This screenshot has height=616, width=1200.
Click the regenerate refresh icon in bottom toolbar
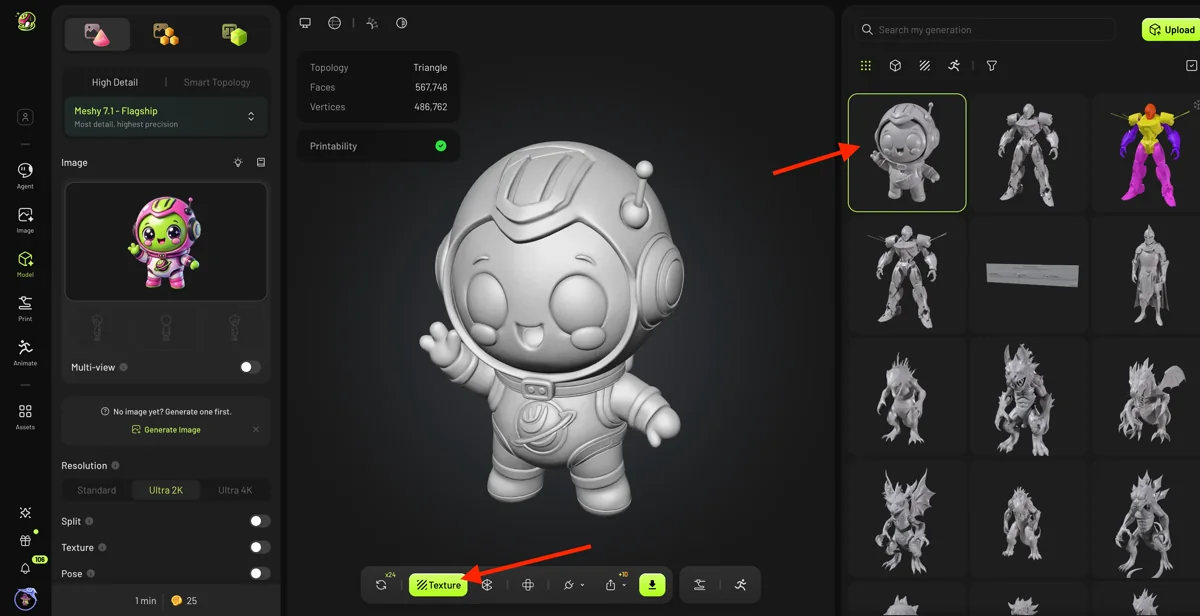381,585
